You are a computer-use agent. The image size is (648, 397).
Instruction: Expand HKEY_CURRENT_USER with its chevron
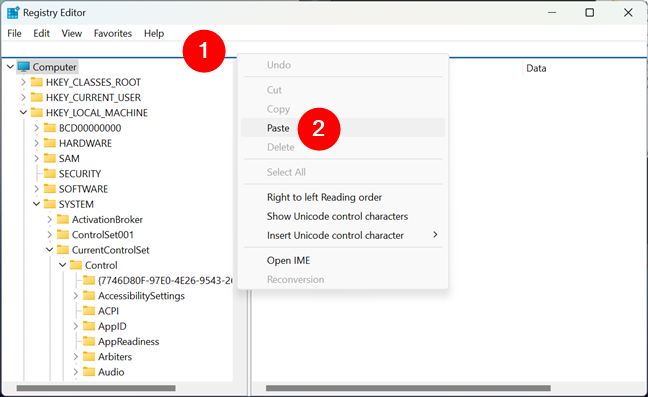point(24,97)
